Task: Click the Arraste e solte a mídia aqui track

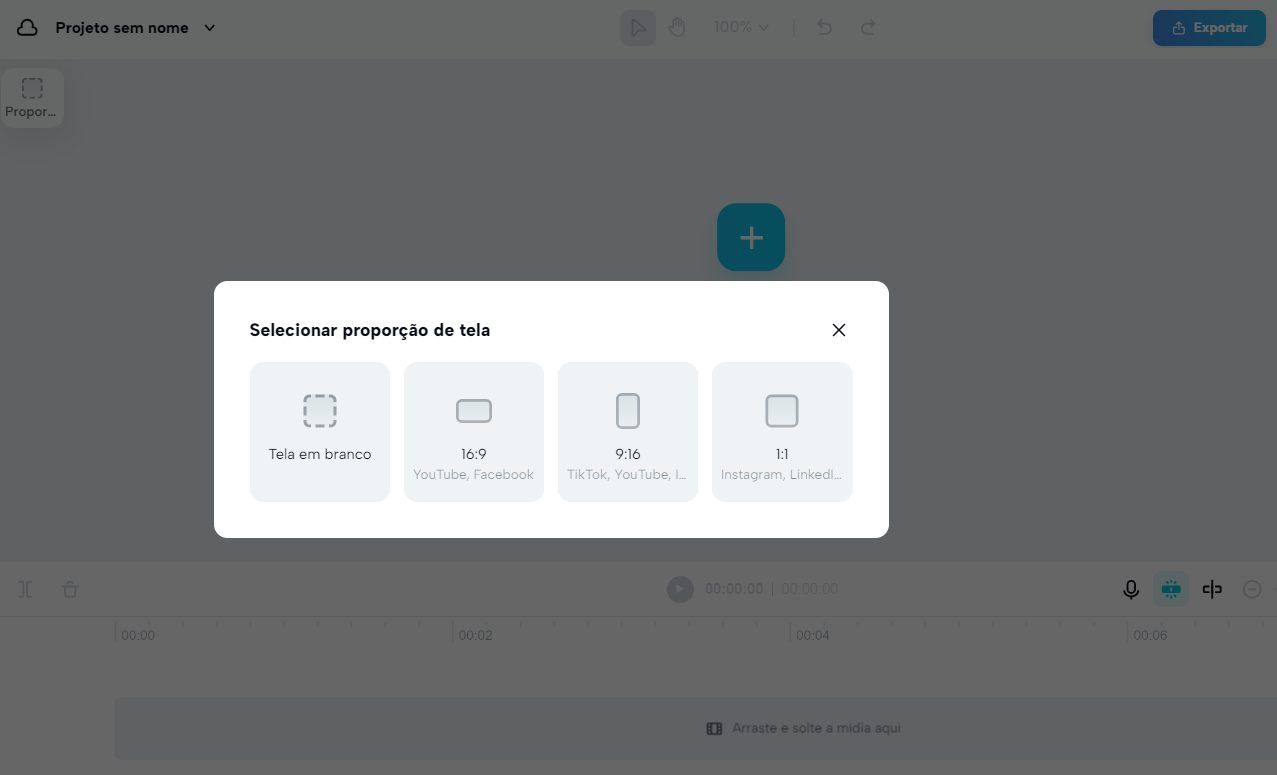Action: pyautogui.click(x=696, y=728)
